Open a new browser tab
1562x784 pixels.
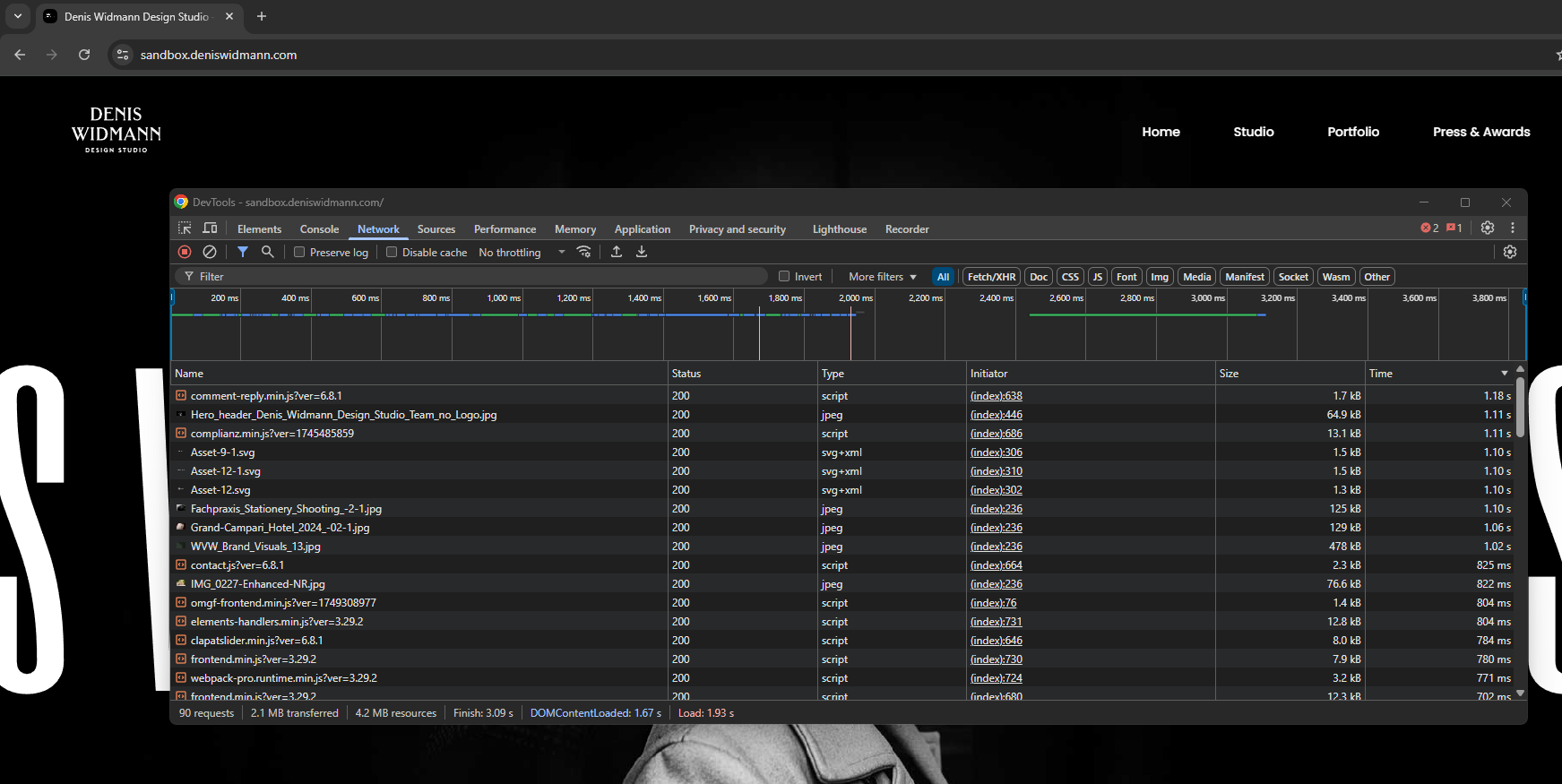point(262,16)
